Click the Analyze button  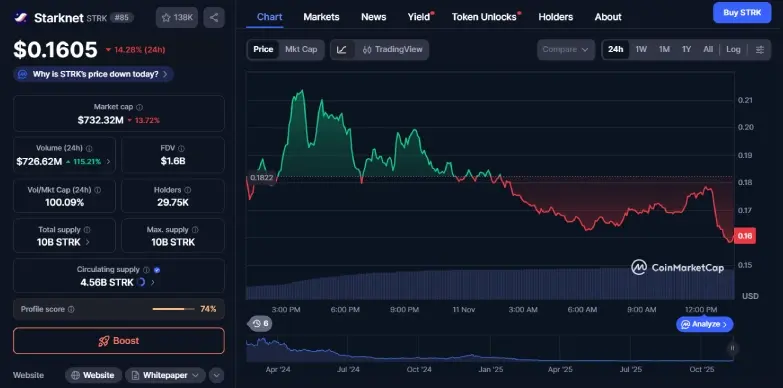[x=705, y=324]
